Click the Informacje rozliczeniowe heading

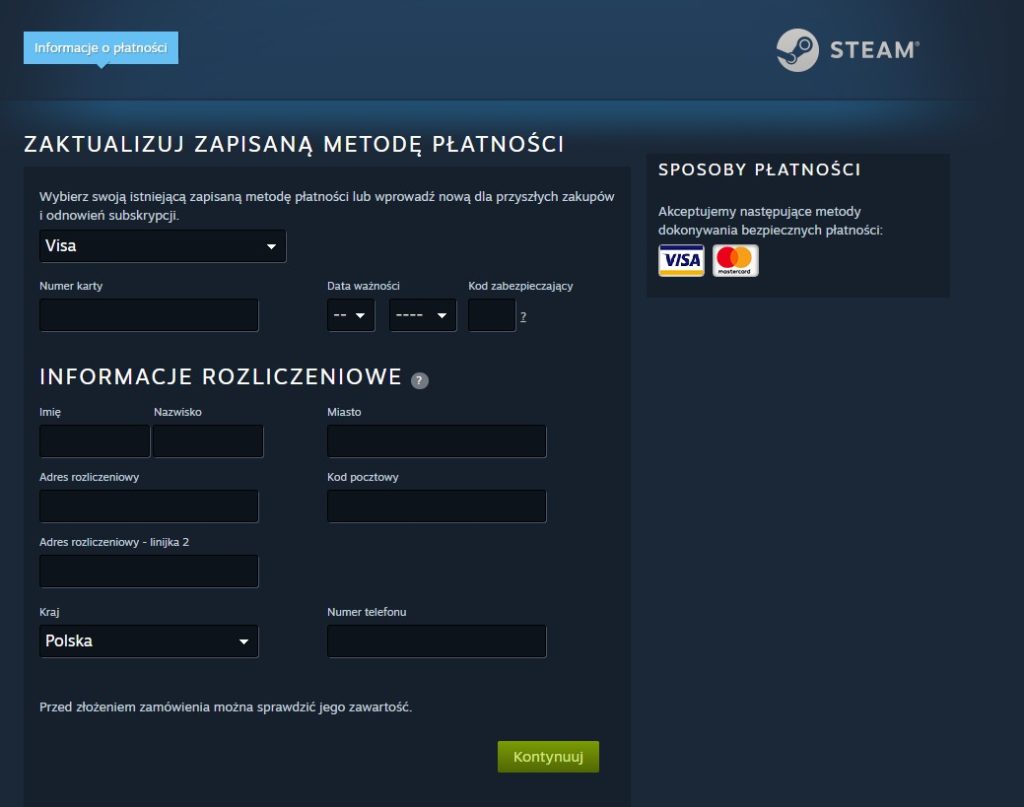(221, 377)
